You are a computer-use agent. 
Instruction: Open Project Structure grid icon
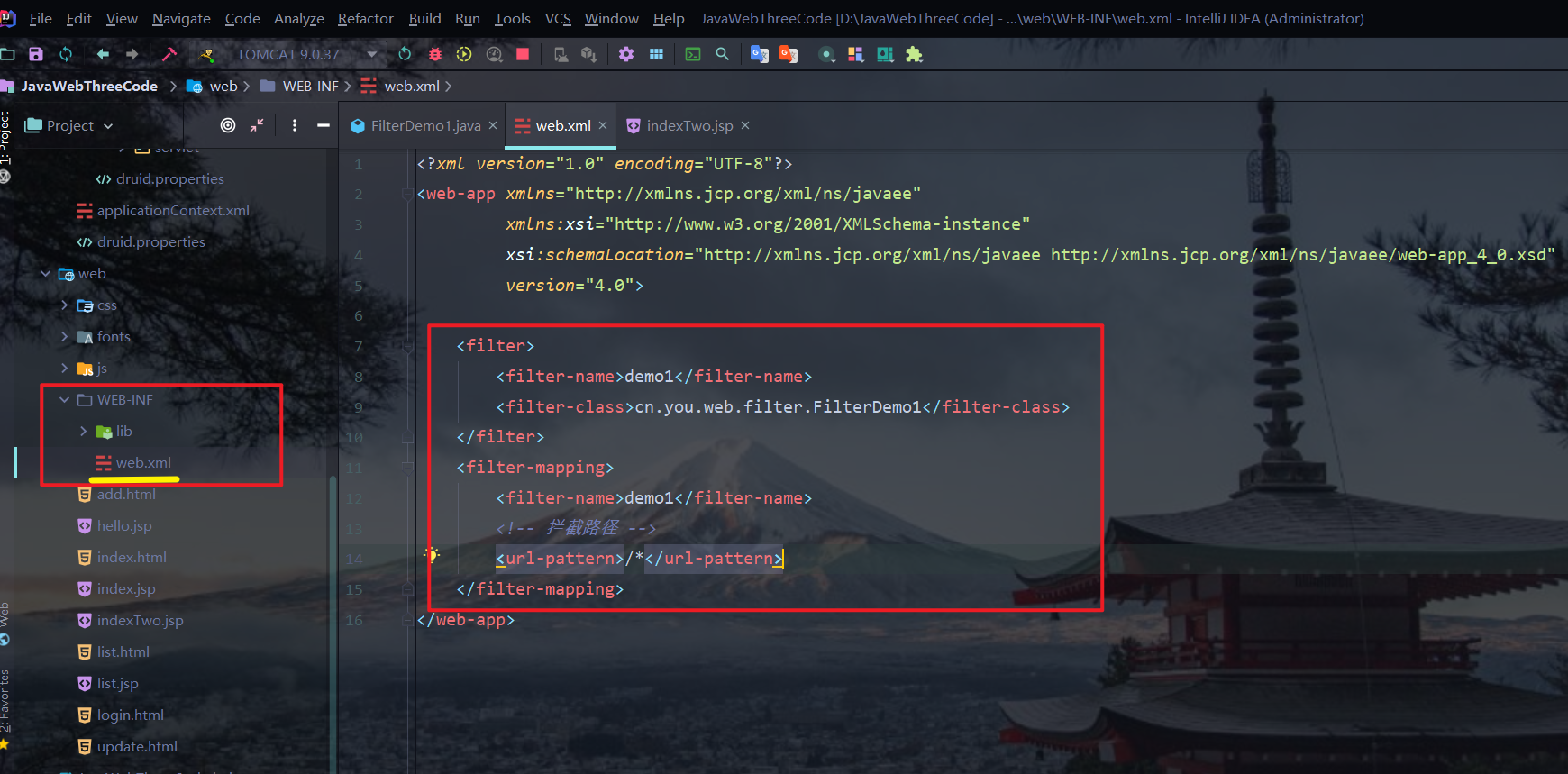pyautogui.click(x=656, y=54)
